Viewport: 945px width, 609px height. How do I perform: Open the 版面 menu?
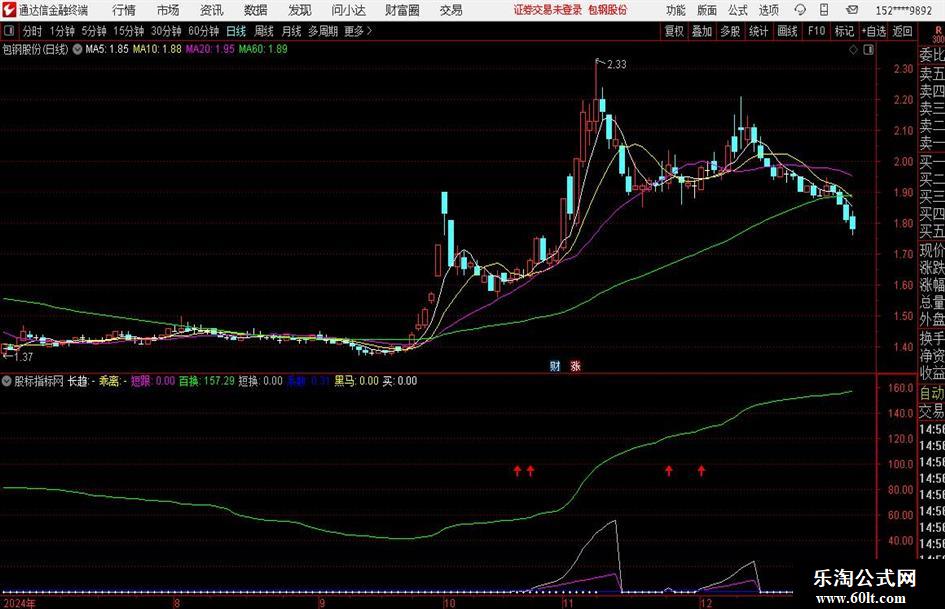(x=706, y=10)
